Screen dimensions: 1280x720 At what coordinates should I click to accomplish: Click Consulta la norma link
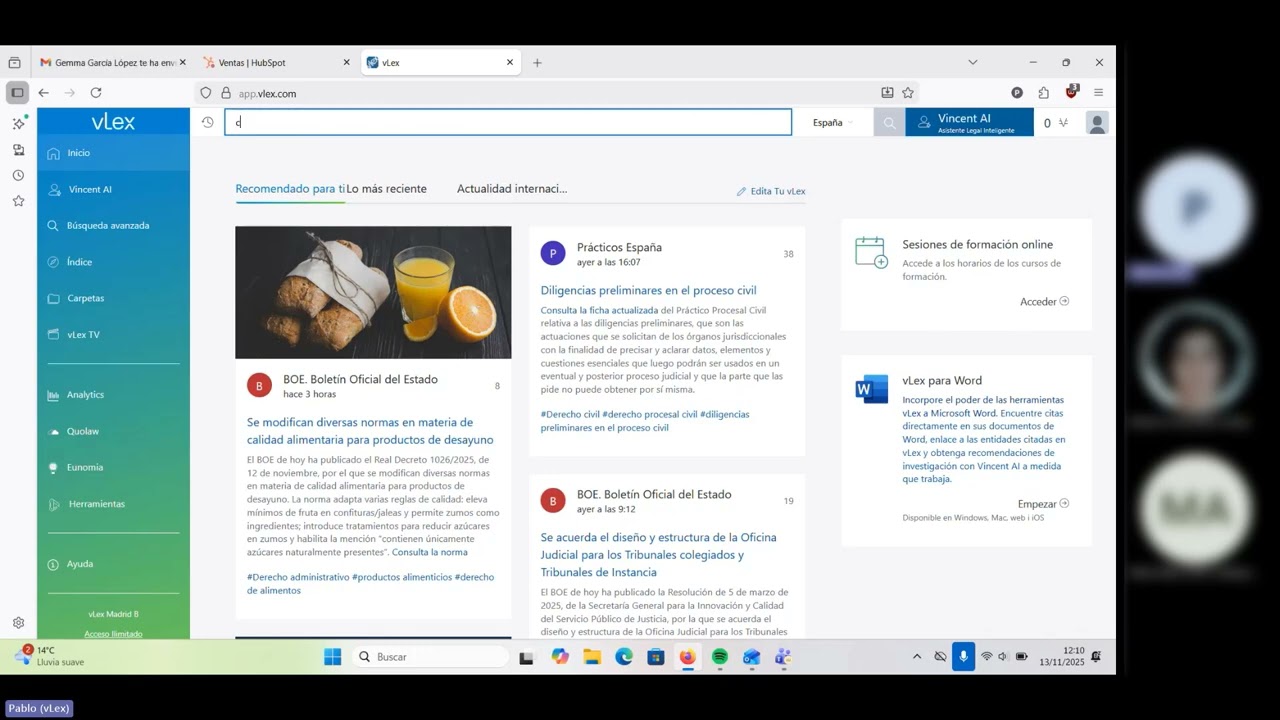point(429,552)
